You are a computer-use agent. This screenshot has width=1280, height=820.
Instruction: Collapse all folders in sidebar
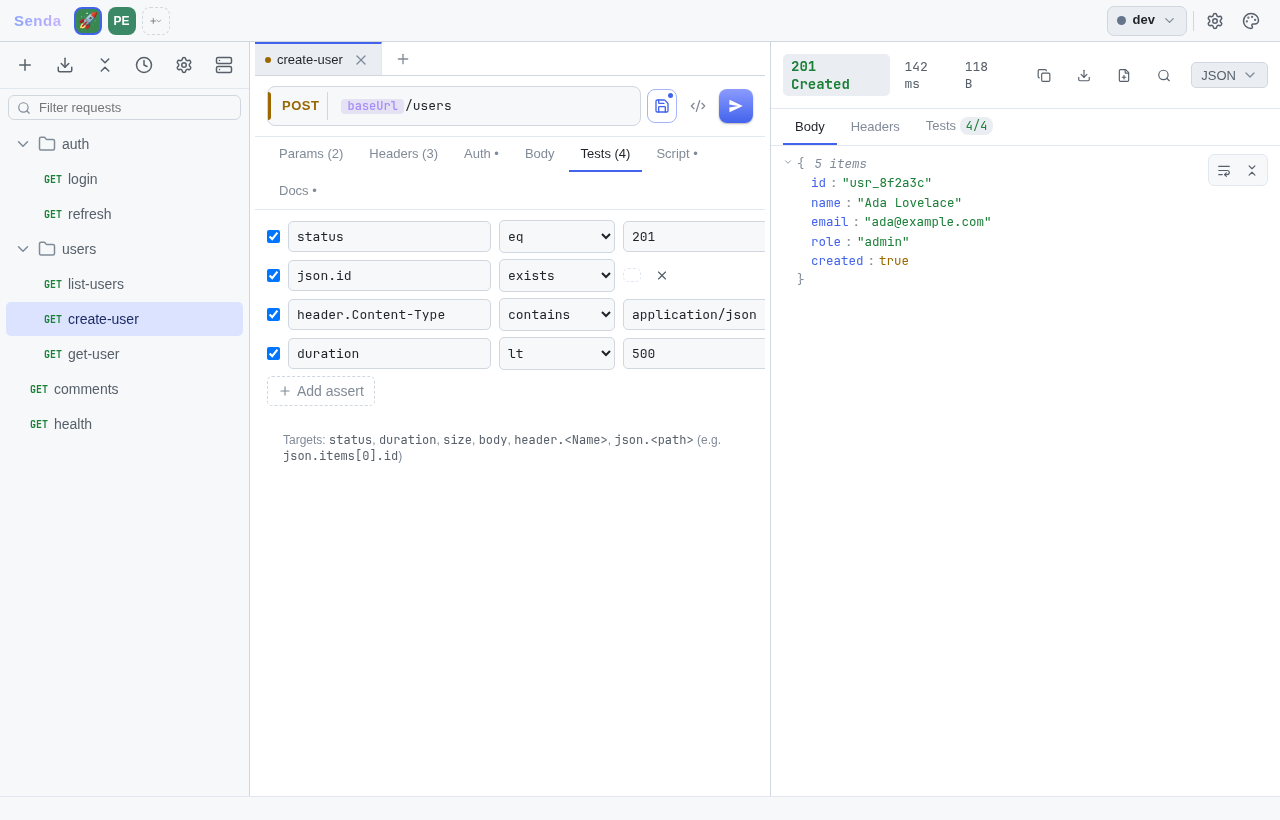click(104, 65)
